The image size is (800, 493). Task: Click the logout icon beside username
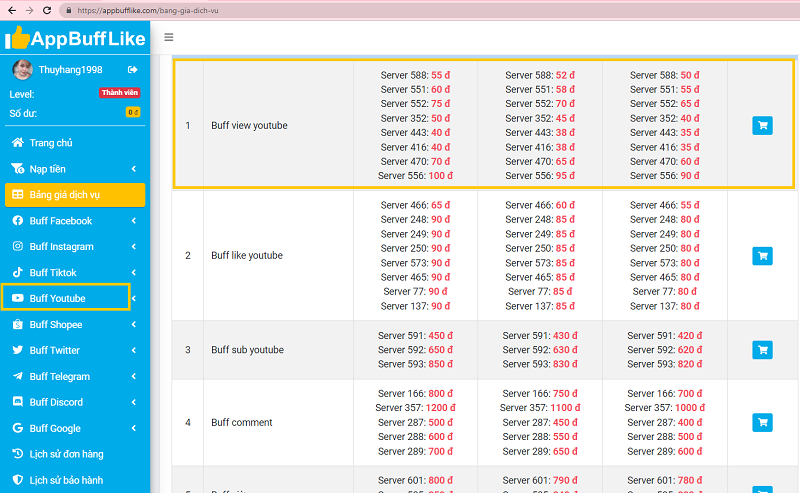click(133, 70)
